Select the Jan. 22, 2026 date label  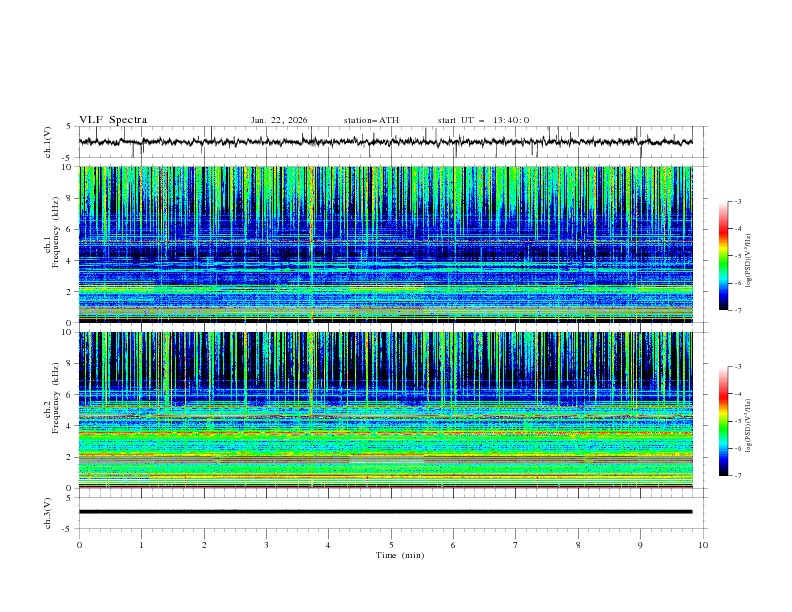click(279, 120)
